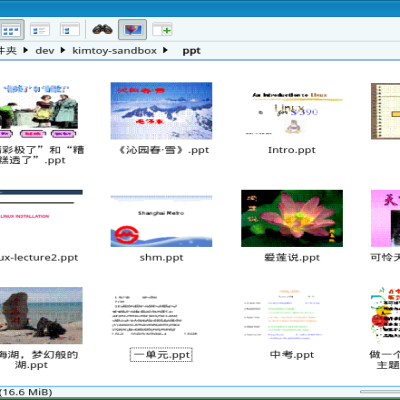Click the 一单元.ppt file name

pos(161,355)
